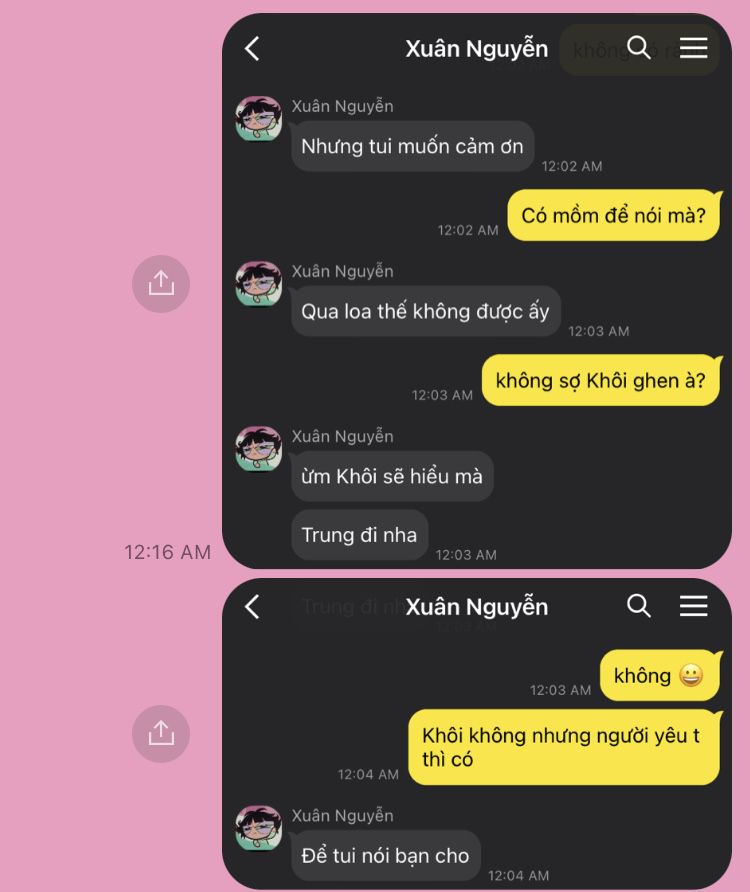
Task: Tap the 'Qua loa thế không được ấy' message
Action: tap(426, 311)
